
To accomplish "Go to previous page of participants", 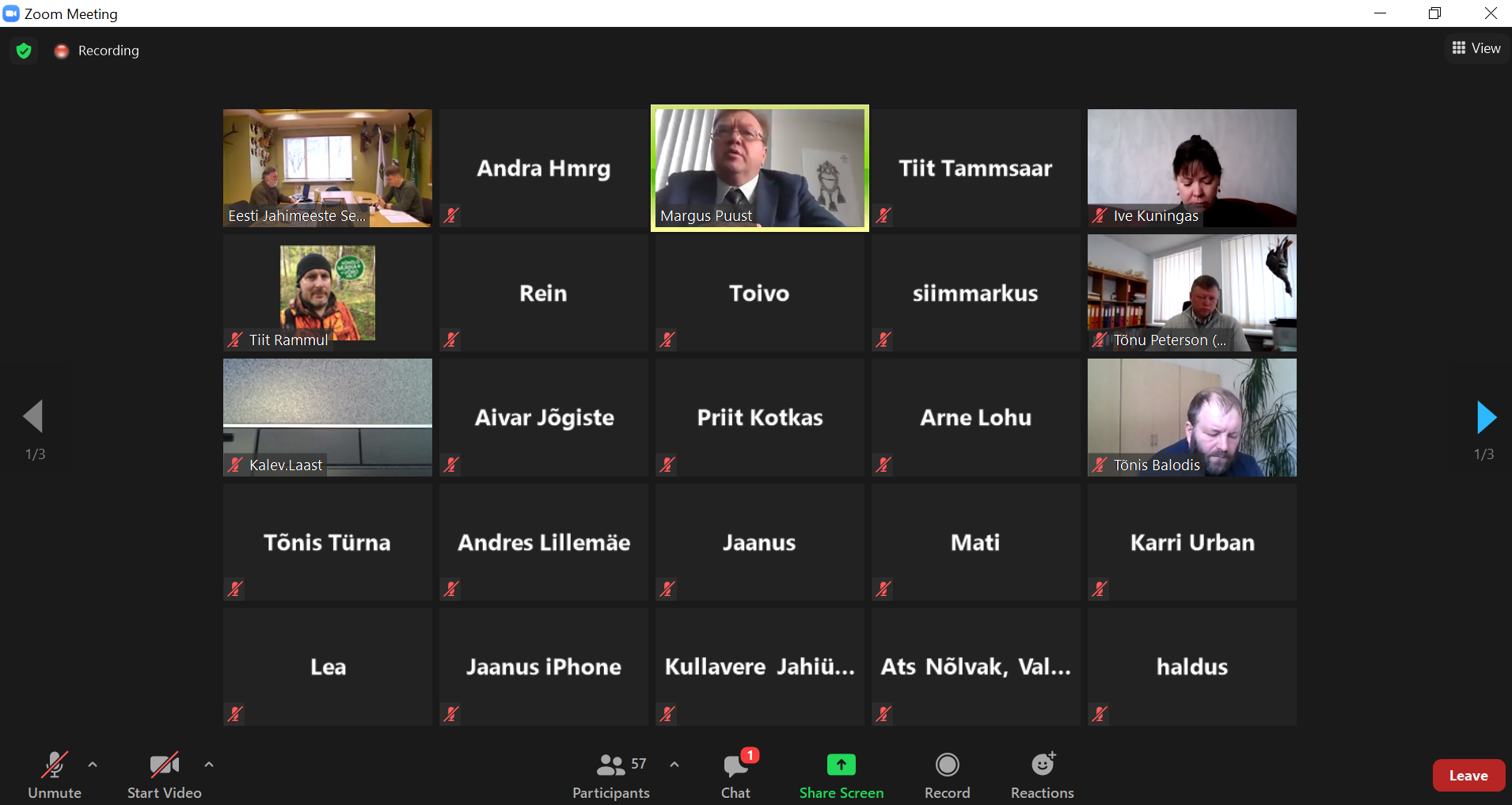I will coord(33,416).
